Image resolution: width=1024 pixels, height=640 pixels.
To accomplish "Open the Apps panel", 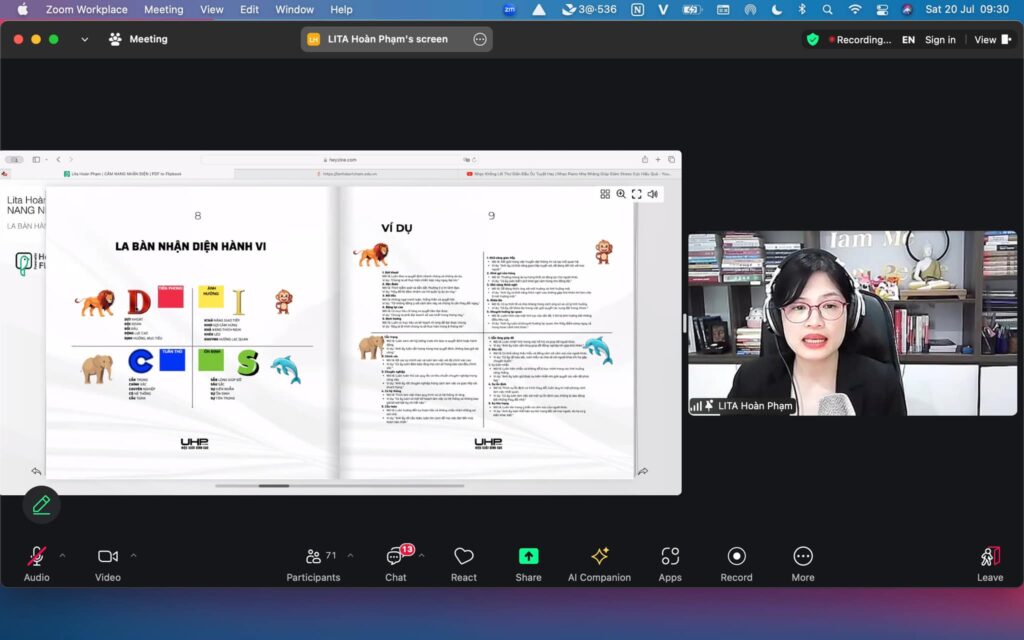I will pos(670,557).
